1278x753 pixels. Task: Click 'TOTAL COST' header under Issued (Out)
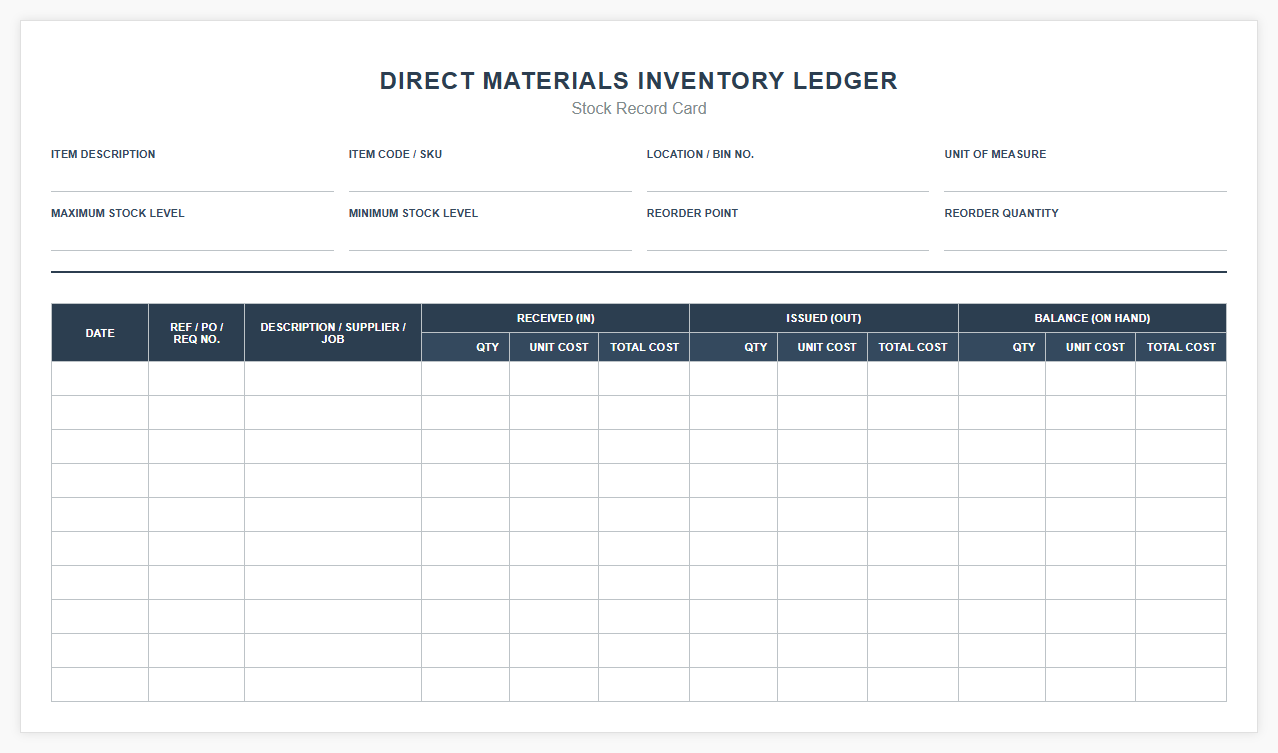click(913, 347)
